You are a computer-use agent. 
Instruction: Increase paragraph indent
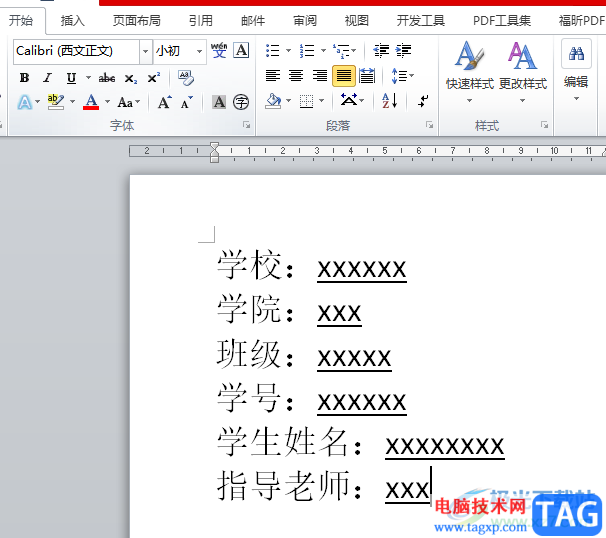pyautogui.click(x=403, y=50)
